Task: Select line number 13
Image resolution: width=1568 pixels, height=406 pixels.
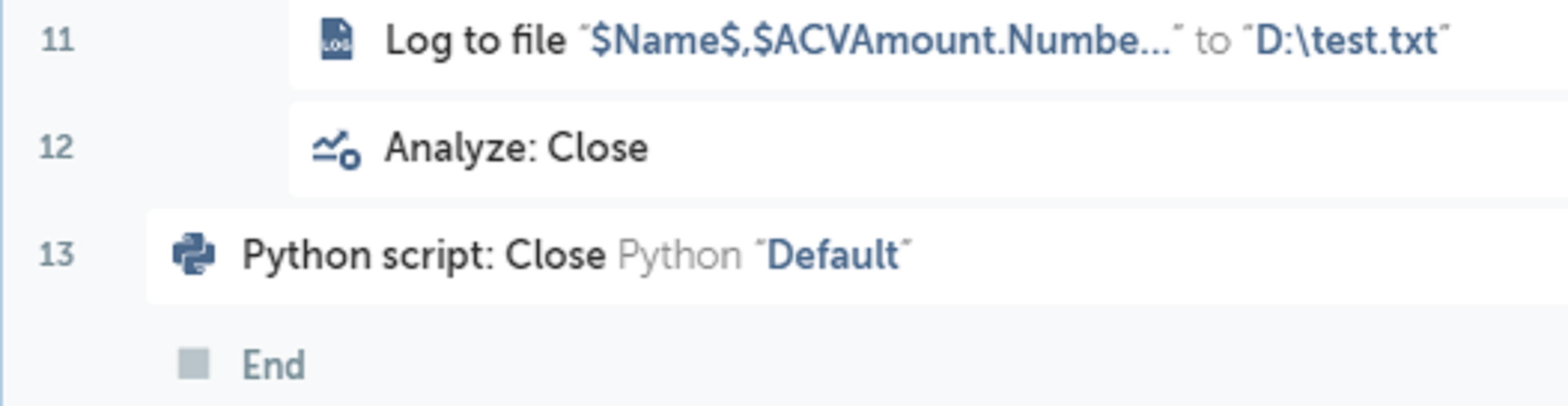Action: (x=57, y=254)
